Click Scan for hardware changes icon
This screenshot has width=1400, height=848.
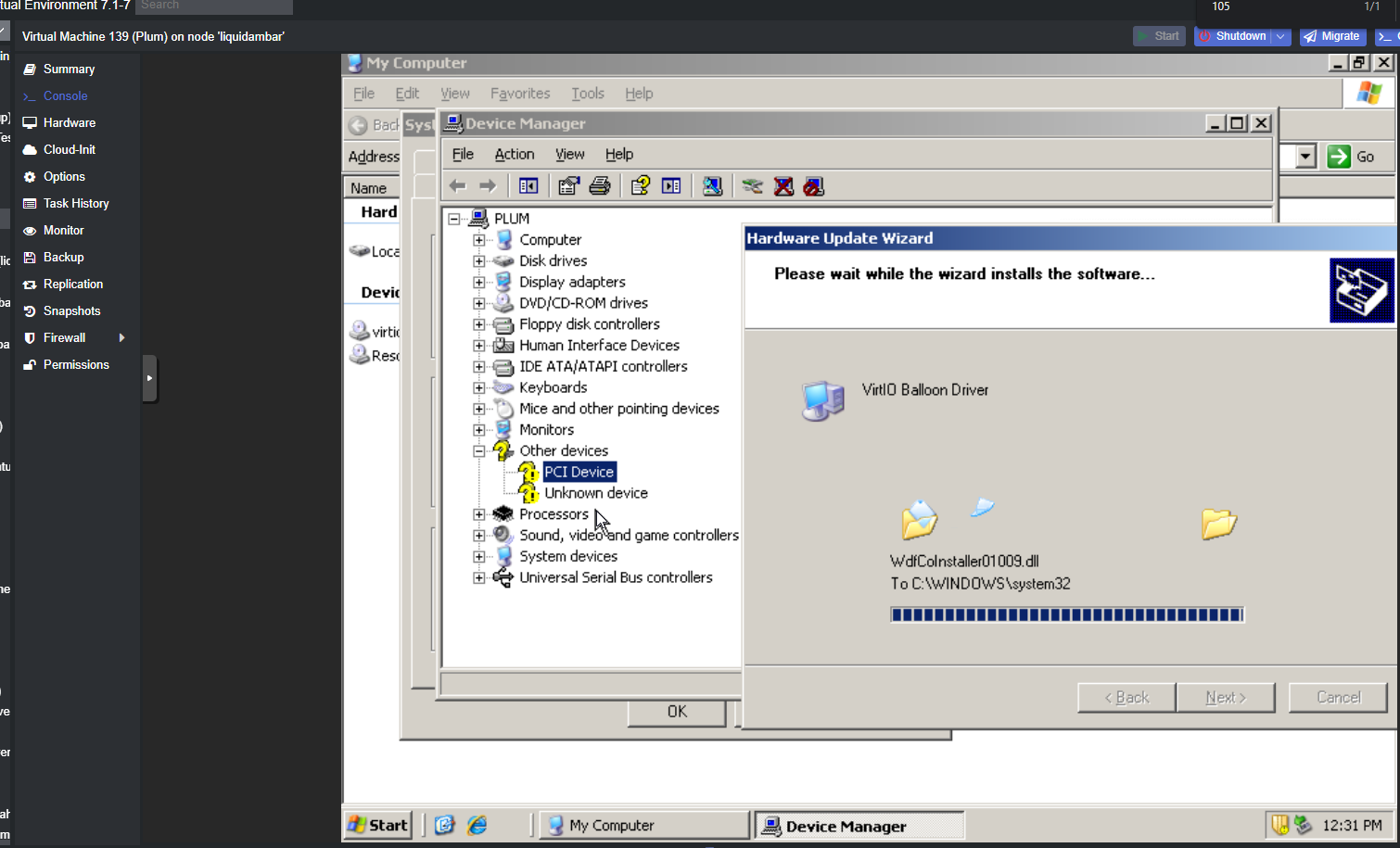tap(712, 186)
